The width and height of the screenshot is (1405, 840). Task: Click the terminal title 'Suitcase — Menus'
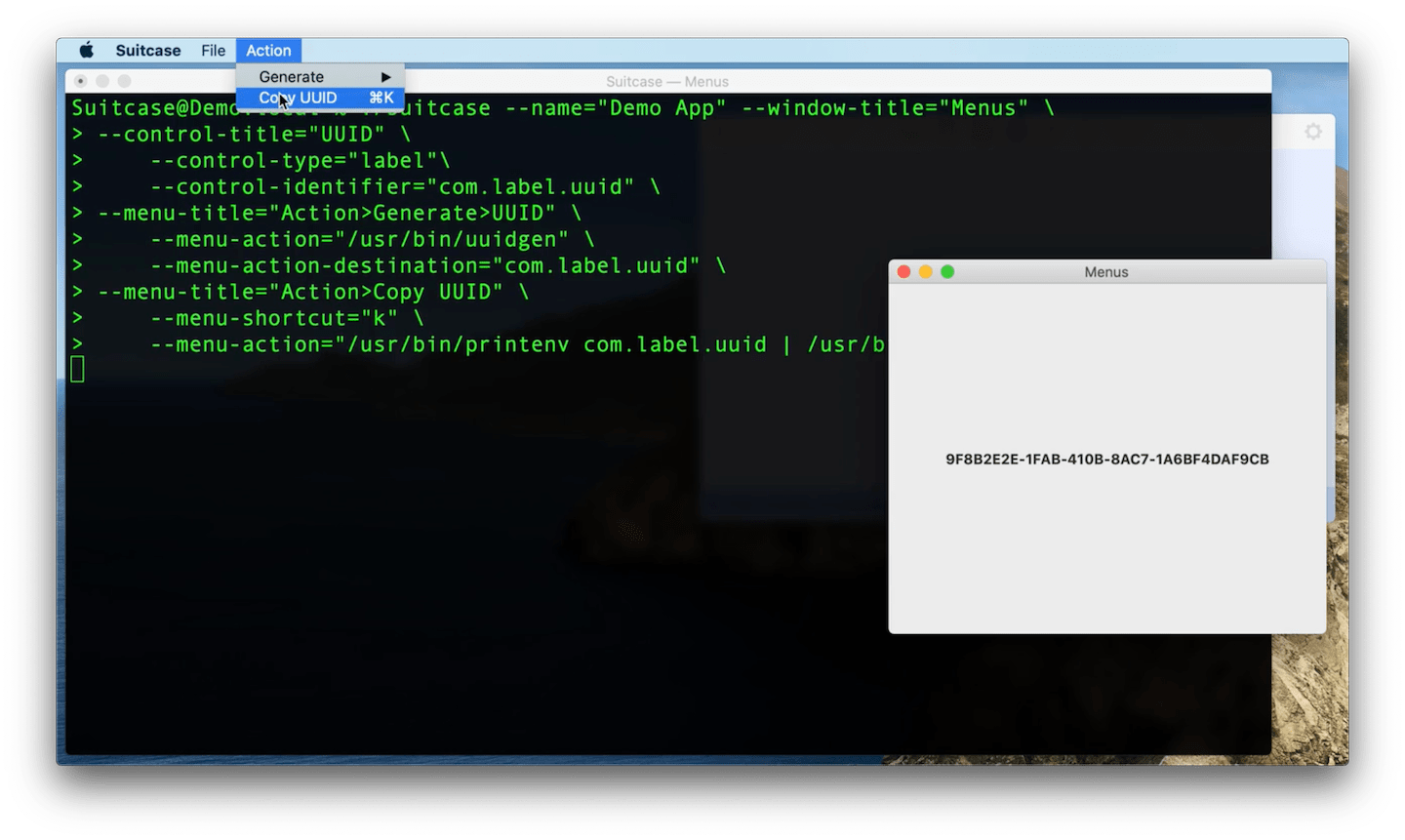click(667, 82)
